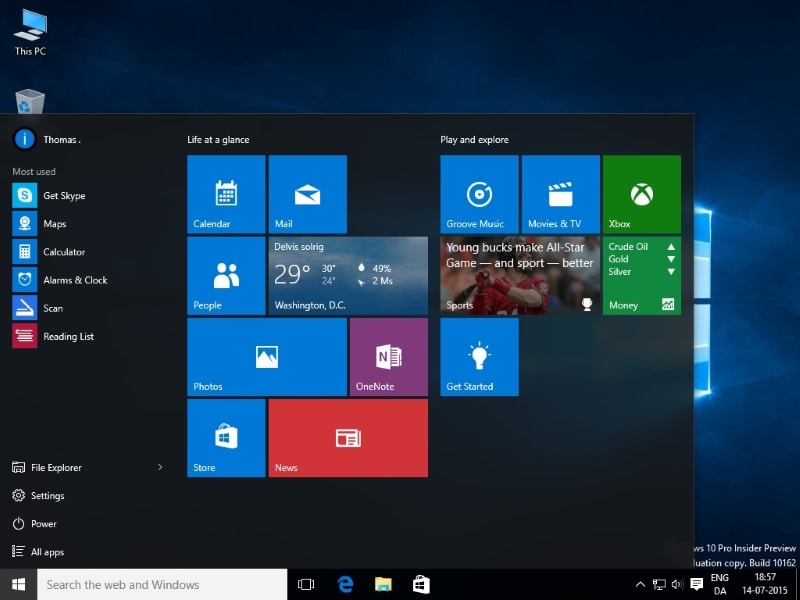Open the Movies & TV tile

(x=560, y=194)
